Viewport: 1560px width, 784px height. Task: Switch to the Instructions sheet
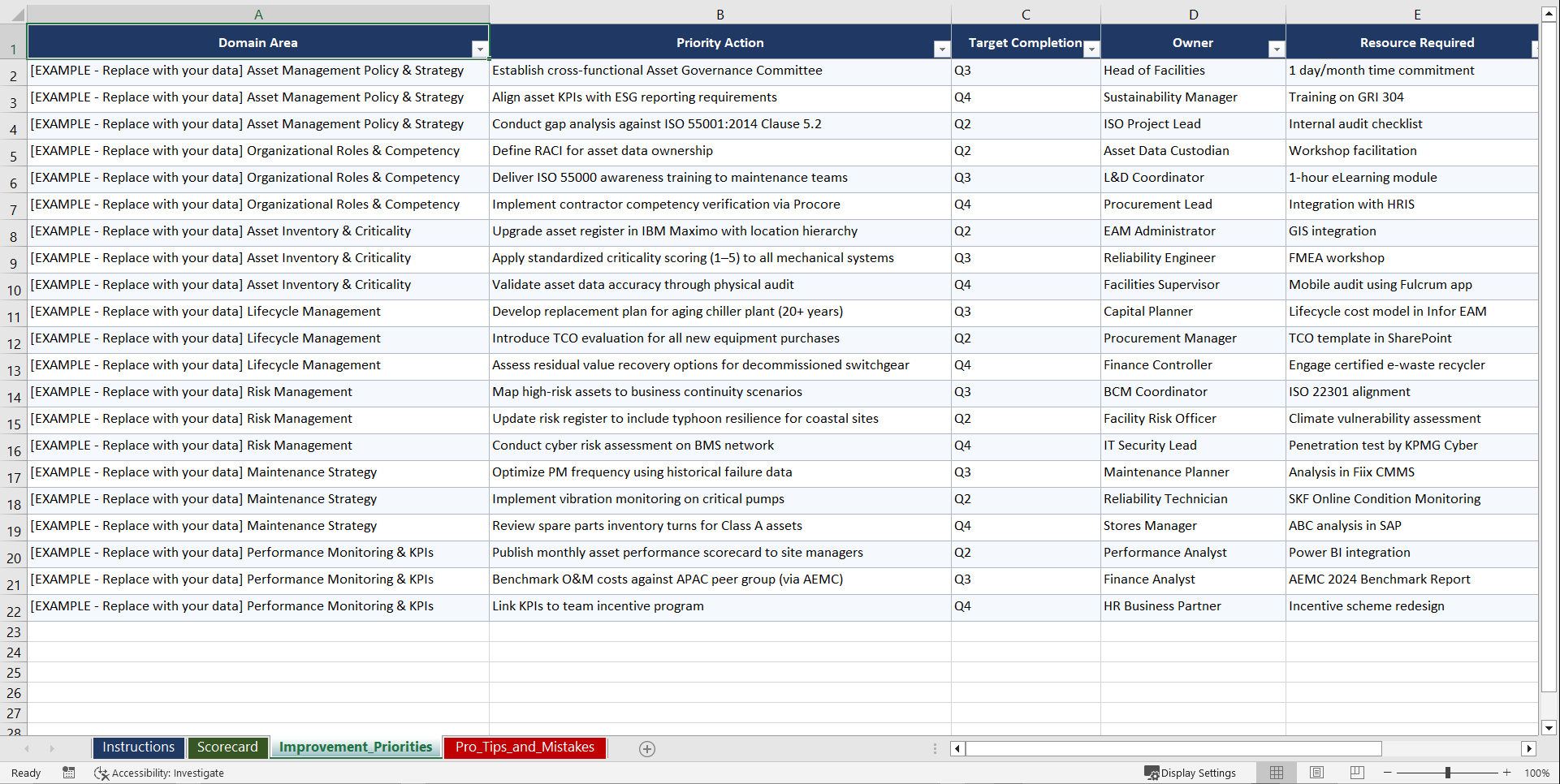[138, 747]
